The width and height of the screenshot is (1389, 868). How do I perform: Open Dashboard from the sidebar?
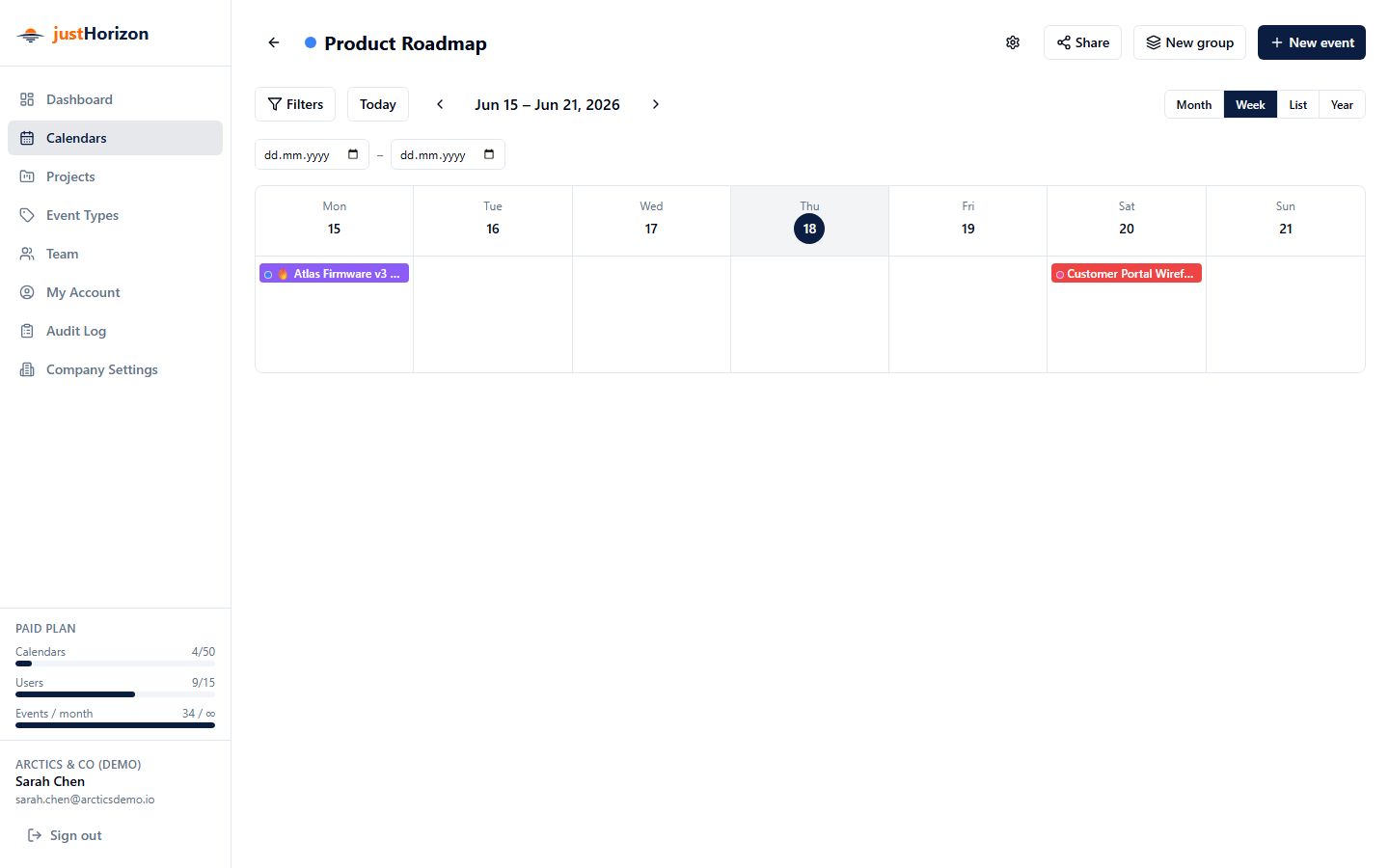tap(115, 99)
